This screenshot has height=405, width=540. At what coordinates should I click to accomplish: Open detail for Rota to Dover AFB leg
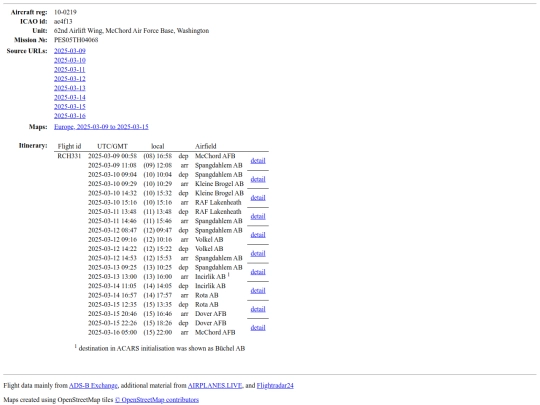click(258, 309)
